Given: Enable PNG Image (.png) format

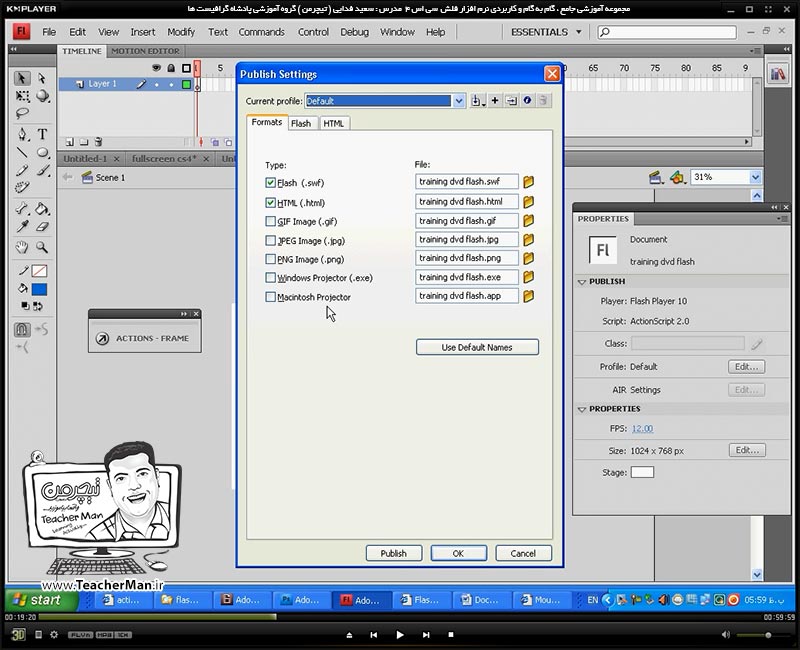Looking at the screenshot, I should click(270, 259).
